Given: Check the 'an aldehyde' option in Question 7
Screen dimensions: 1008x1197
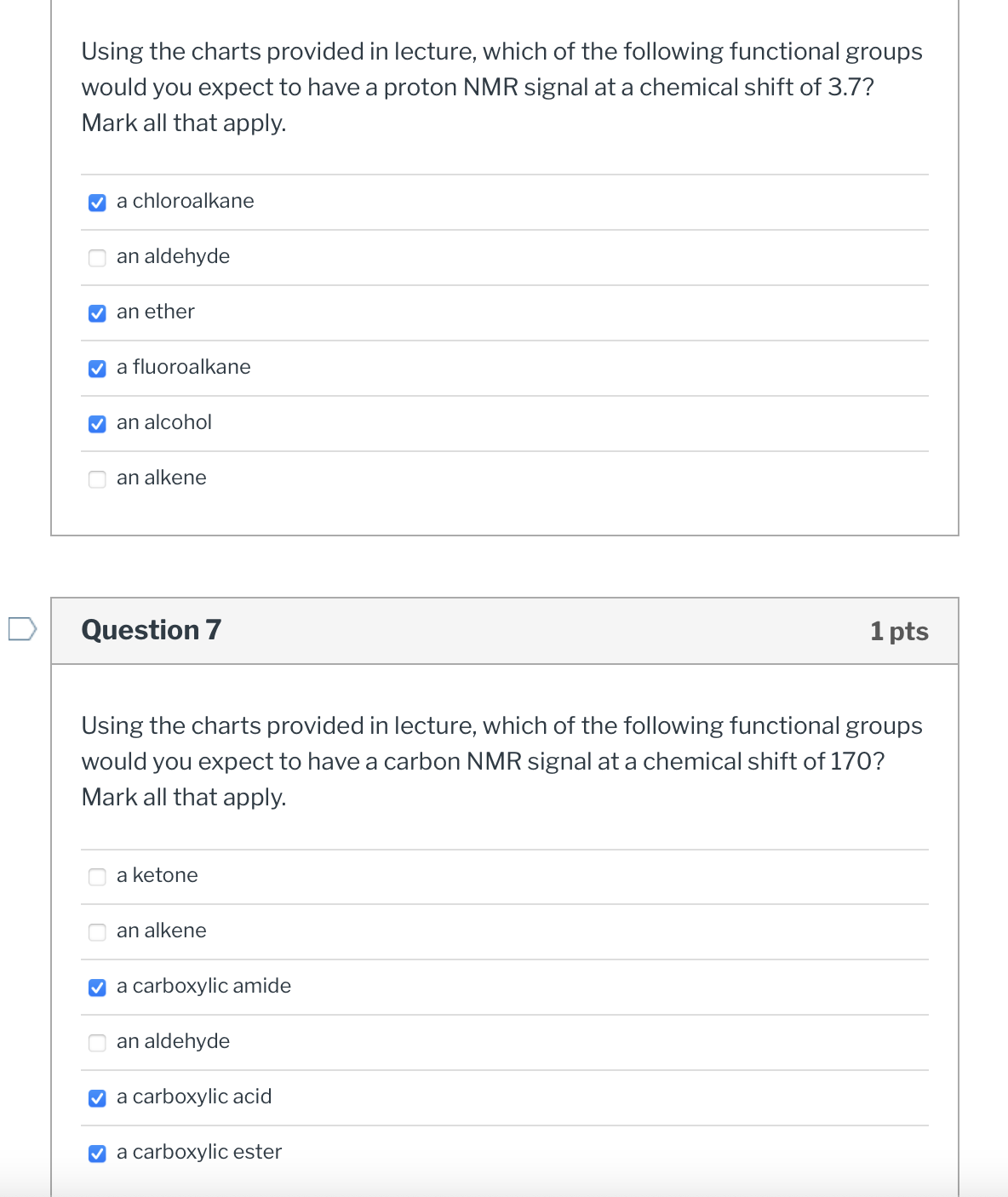Looking at the screenshot, I should tap(97, 1043).
